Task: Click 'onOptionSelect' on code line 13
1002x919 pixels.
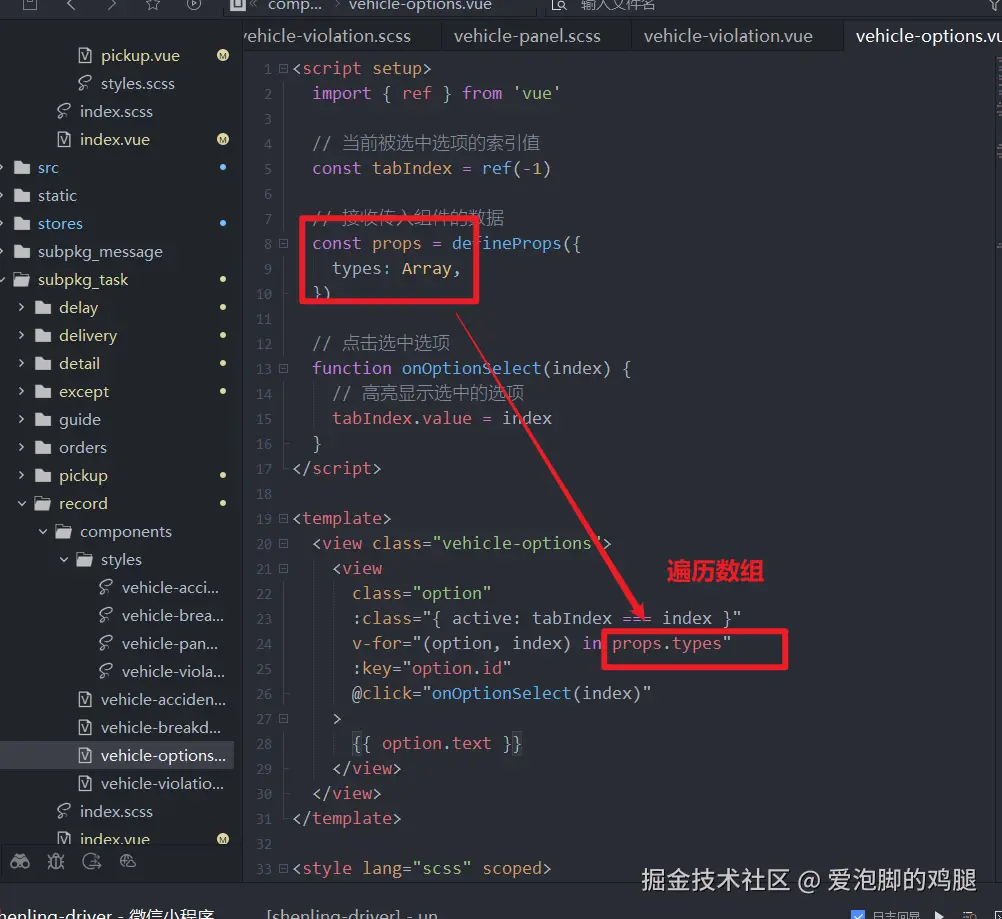Action: (x=472, y=369)
